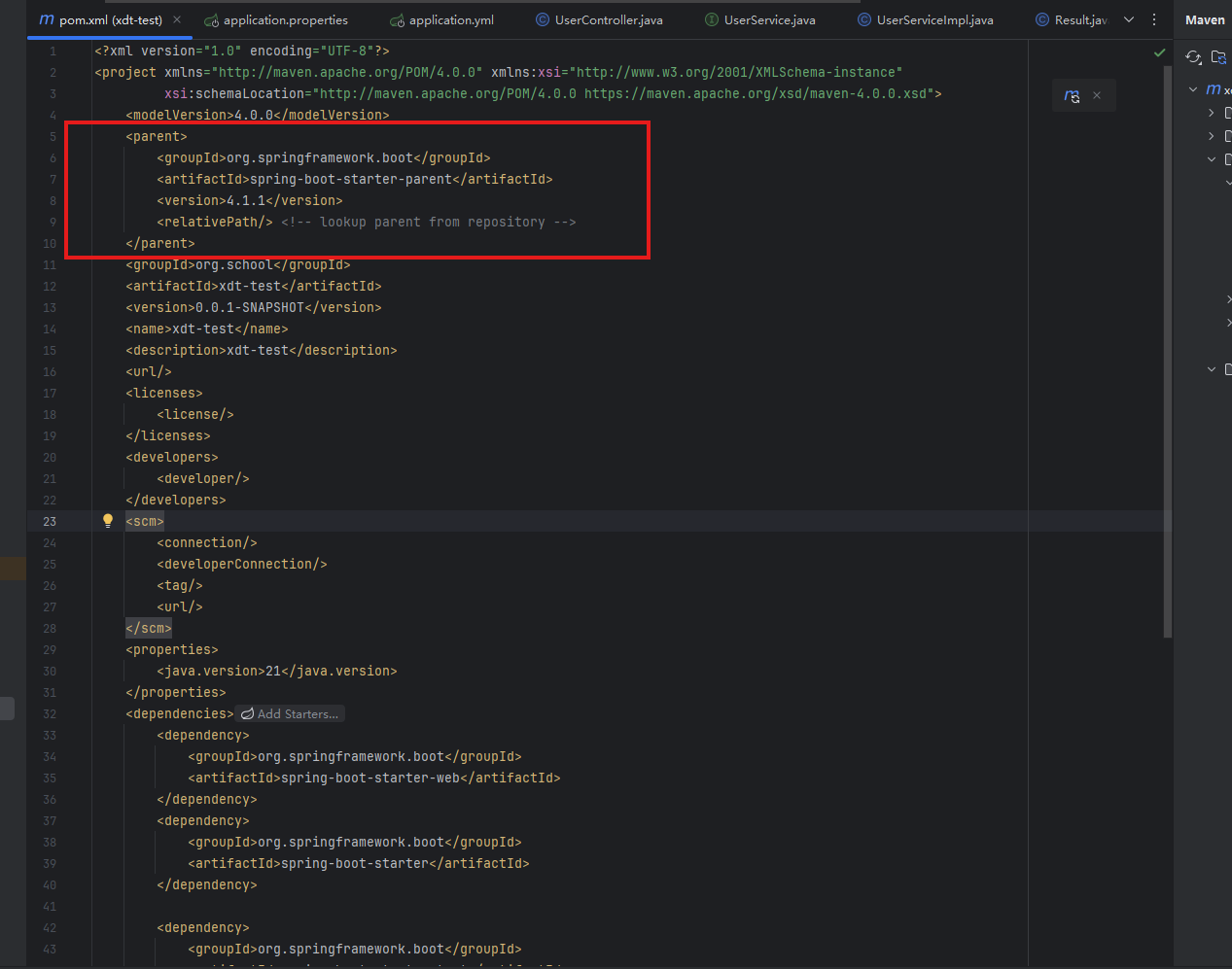Click the <developerConnection/> tag
This screenshot has height=969, width=1232.
click(x=242, y=564)
